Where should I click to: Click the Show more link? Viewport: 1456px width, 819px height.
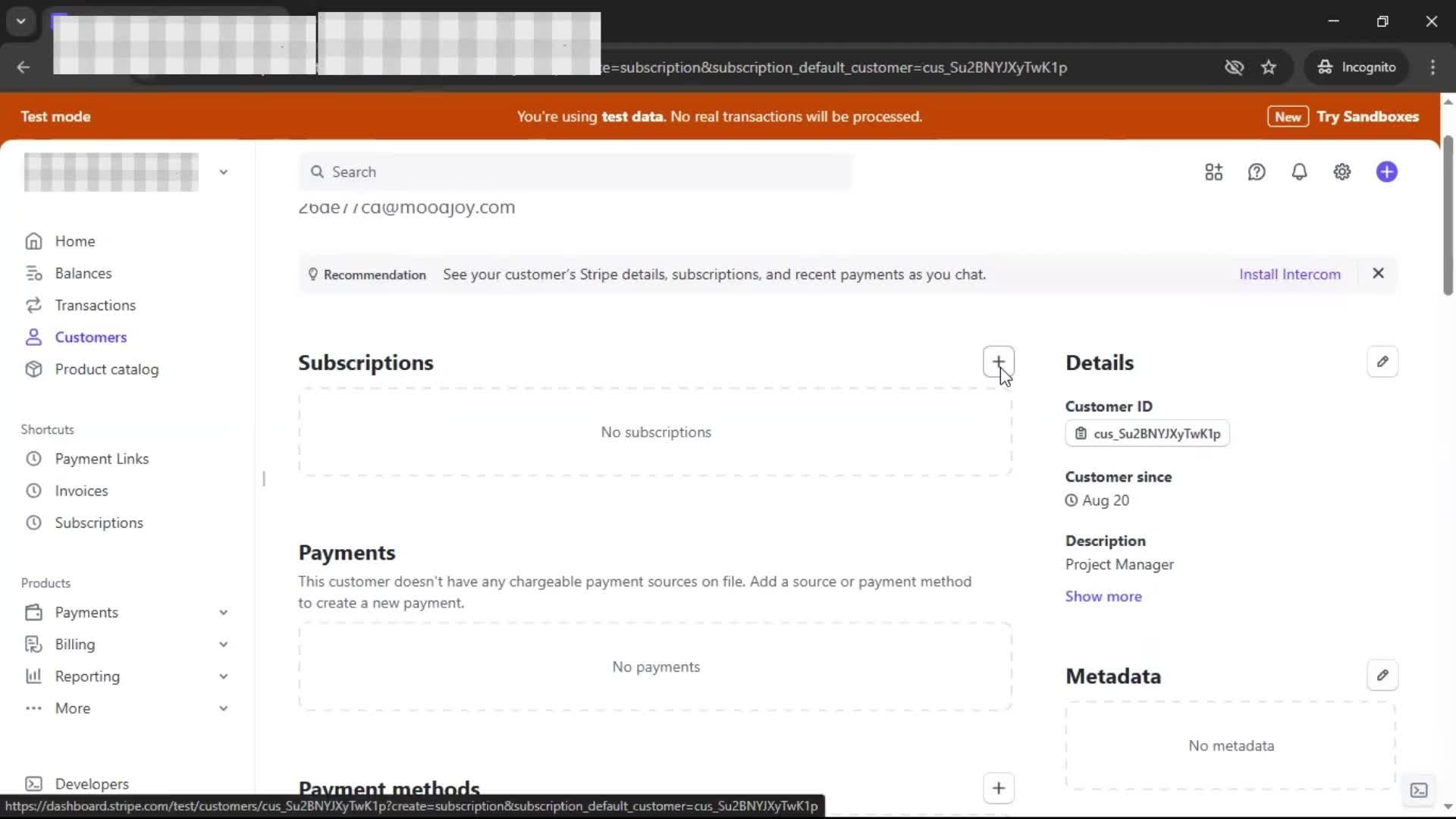(1103, 596)
